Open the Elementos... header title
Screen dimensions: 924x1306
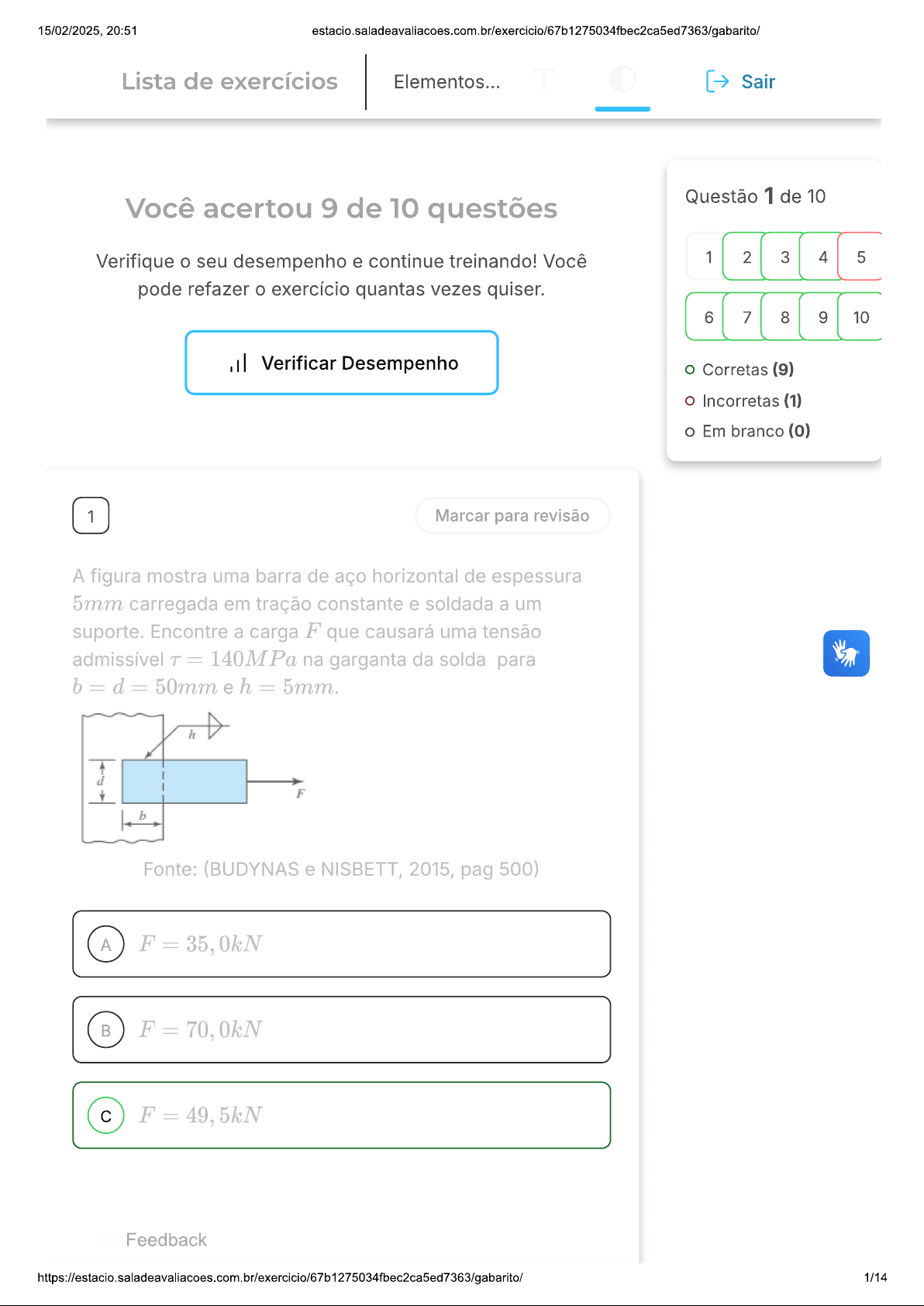coord(446,82)
